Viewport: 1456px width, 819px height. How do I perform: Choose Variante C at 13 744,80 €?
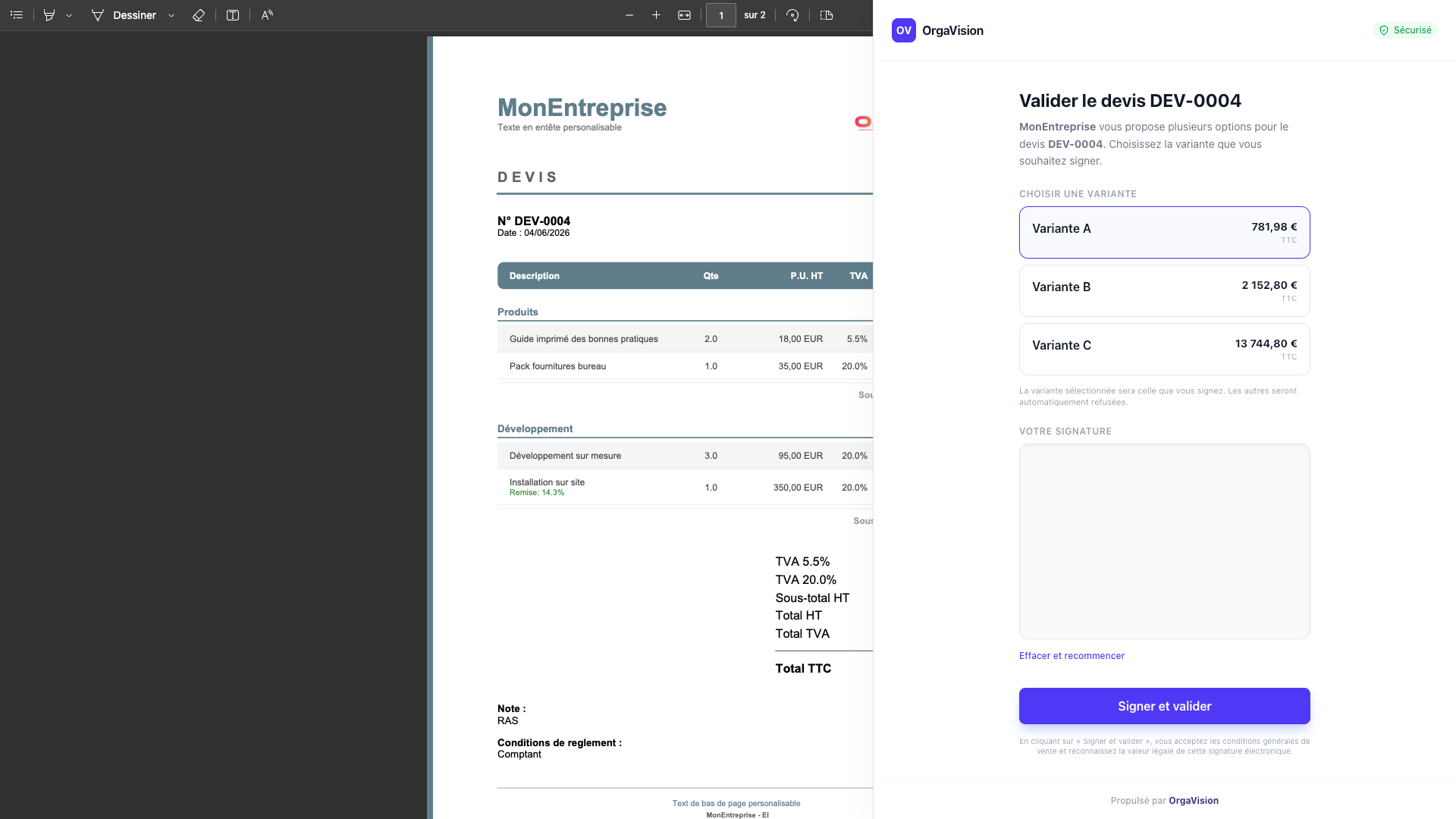click(x=1164, y=349)
